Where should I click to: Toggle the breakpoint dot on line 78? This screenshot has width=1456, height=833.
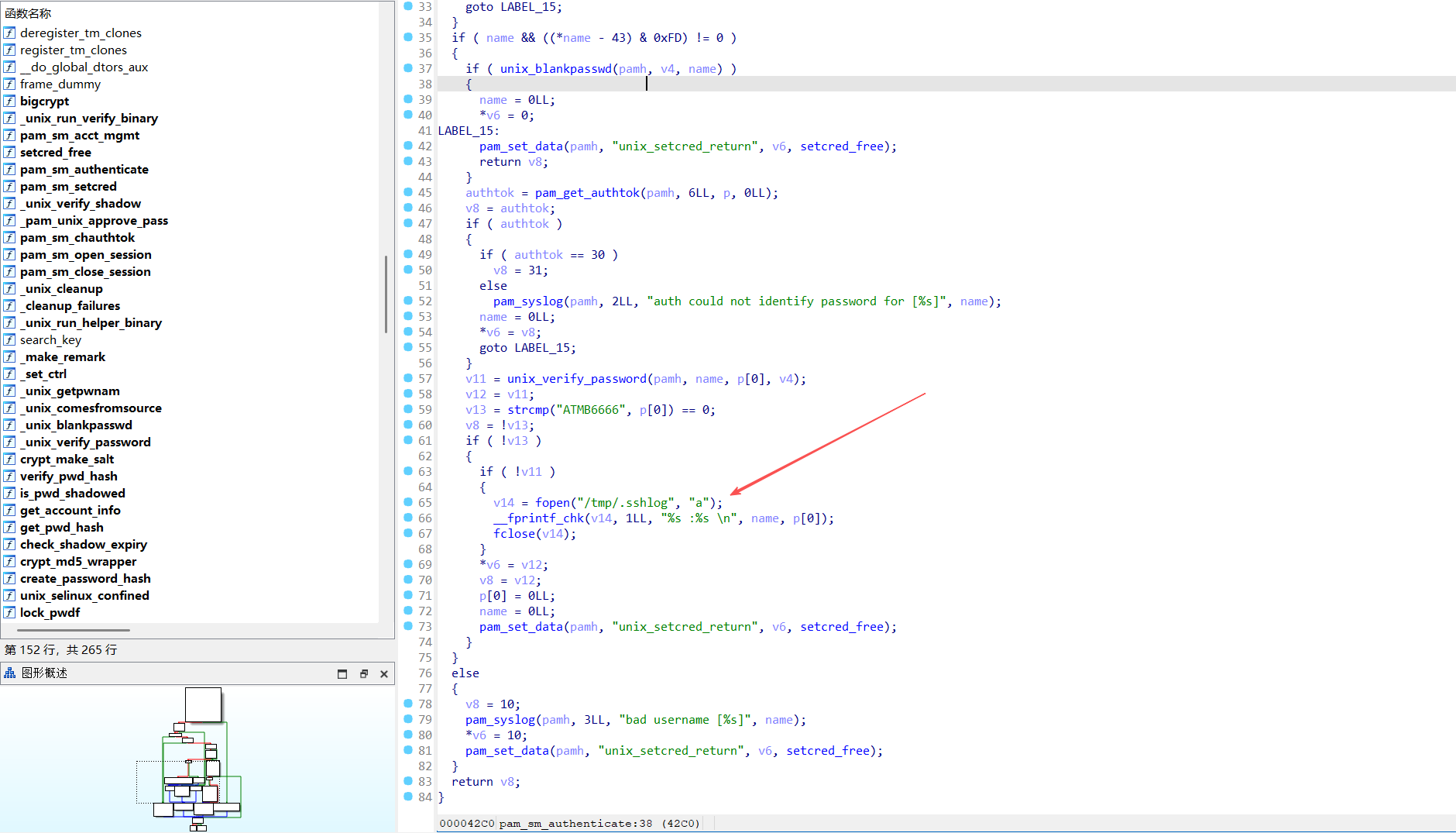click(x=408, y=704)
